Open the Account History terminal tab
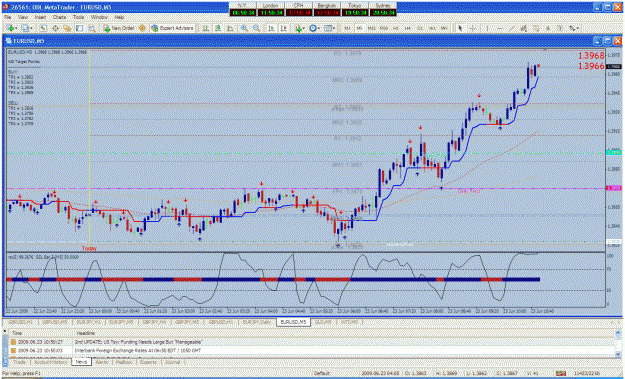 coord(51,362)
